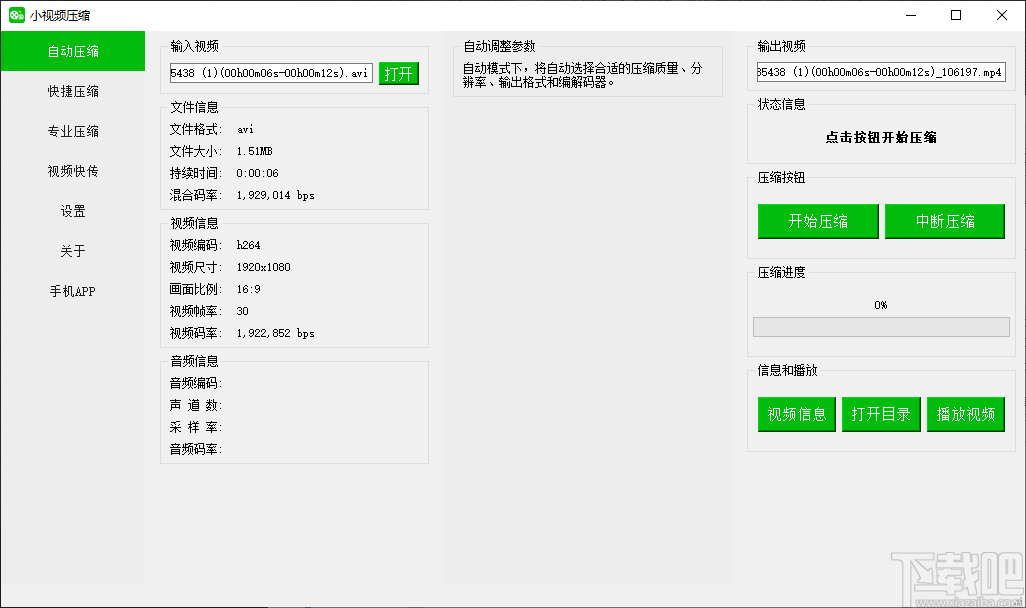This screenshot has height=608, width=1026.
Task: Open the 设置 settings page
Action: (x=72, y=211)
